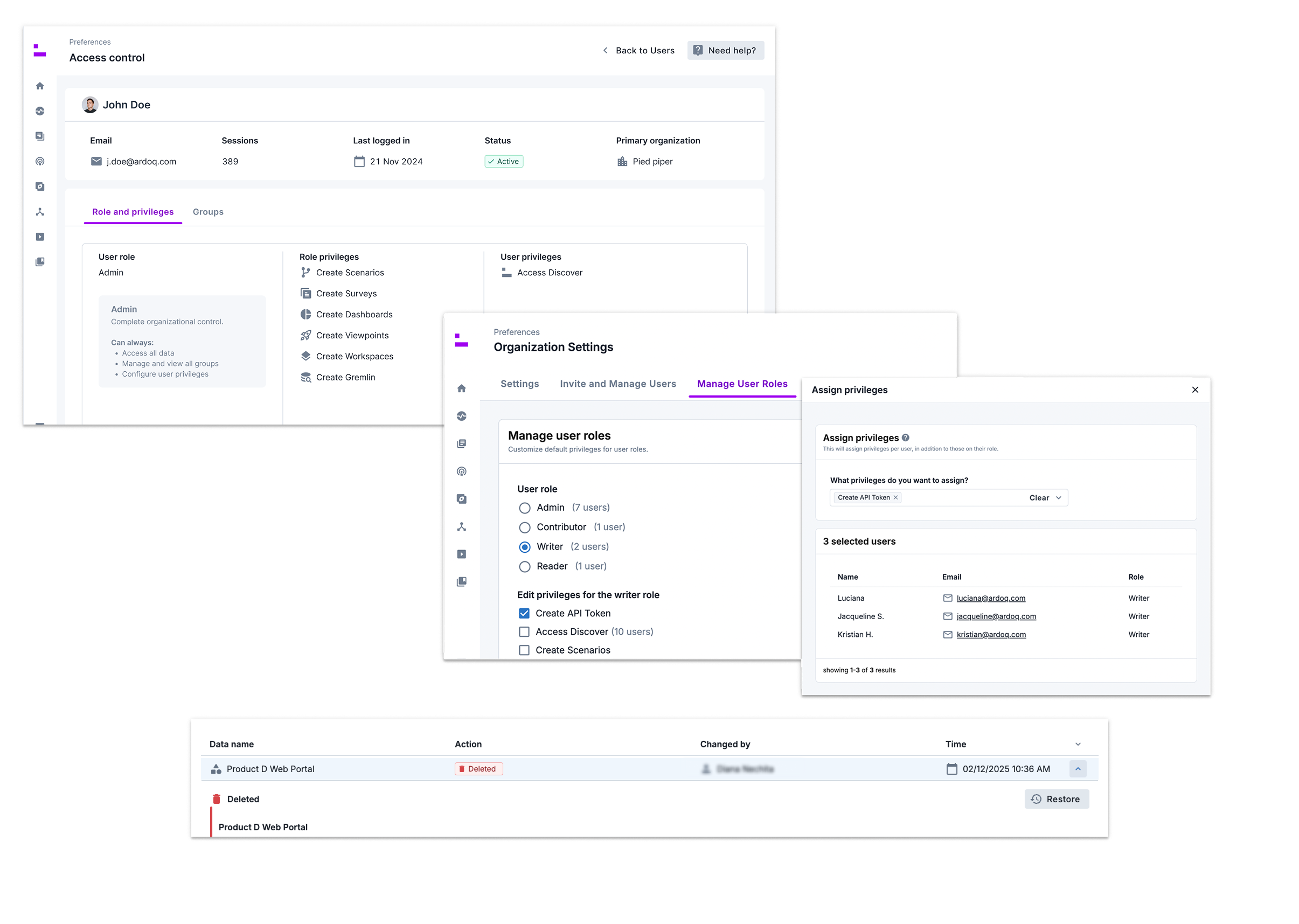Click luciana@ardoq.com email link
Screen dimensions: 1299x924
[991, 598]
